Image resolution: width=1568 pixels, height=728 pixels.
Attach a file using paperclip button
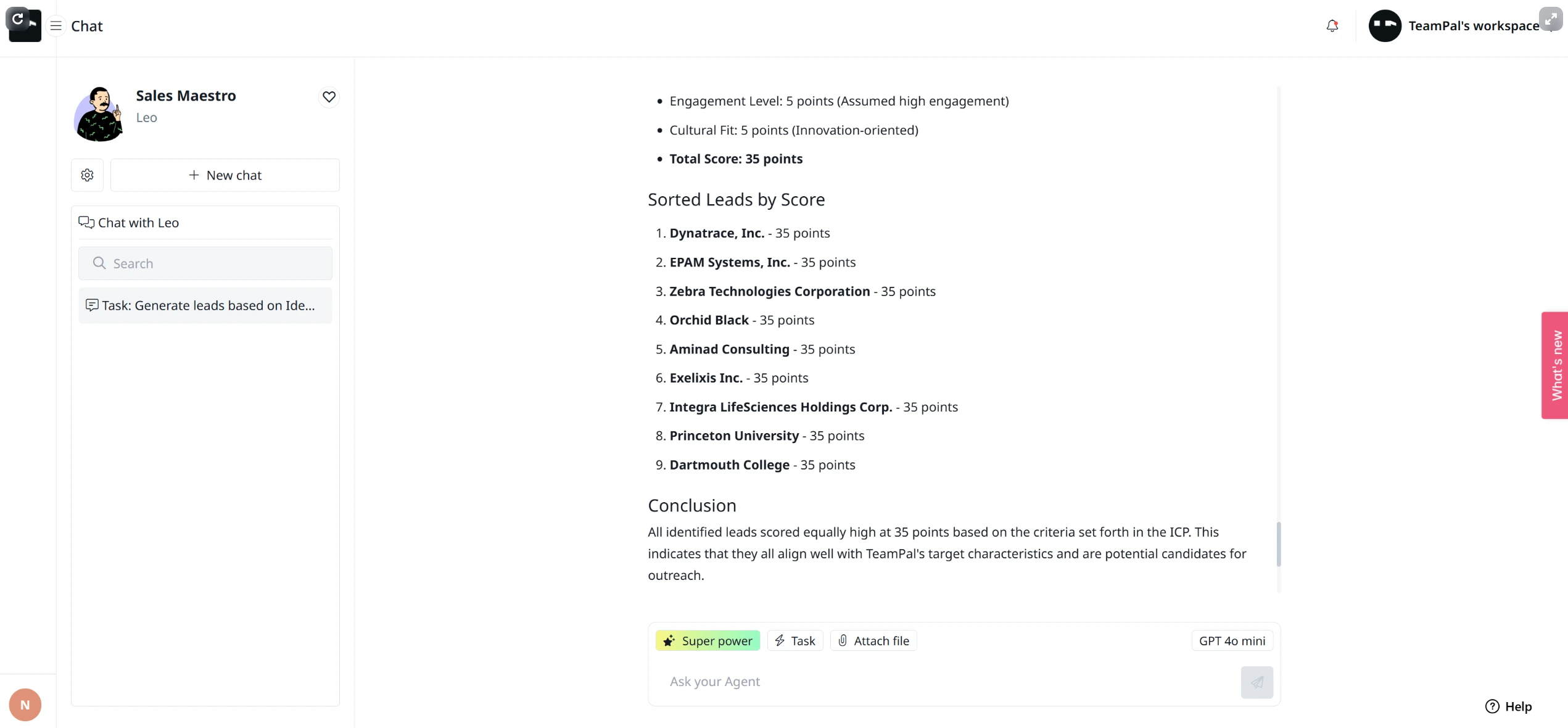(x=873, y=640)
